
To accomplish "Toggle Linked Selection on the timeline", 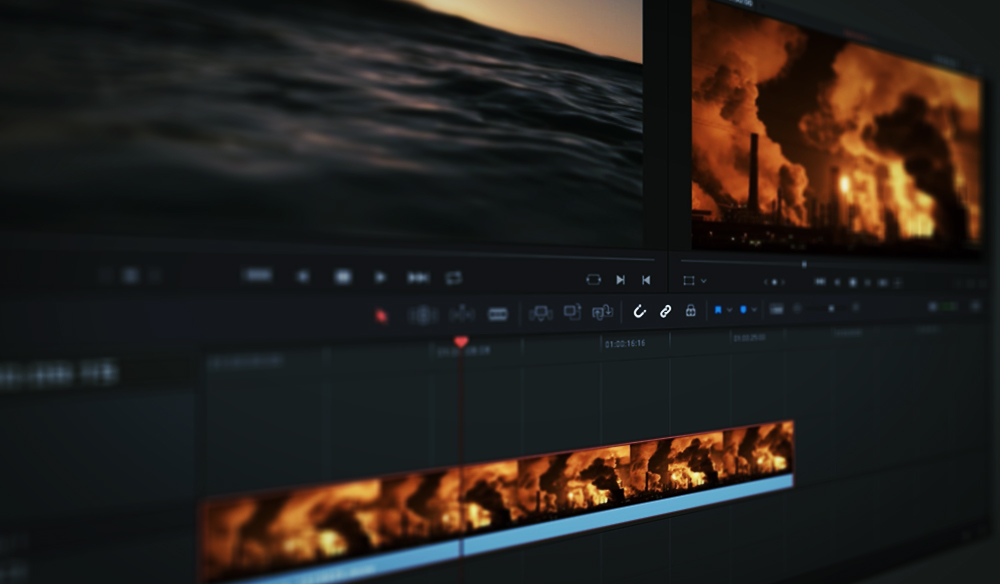I will tap(665, 310).
